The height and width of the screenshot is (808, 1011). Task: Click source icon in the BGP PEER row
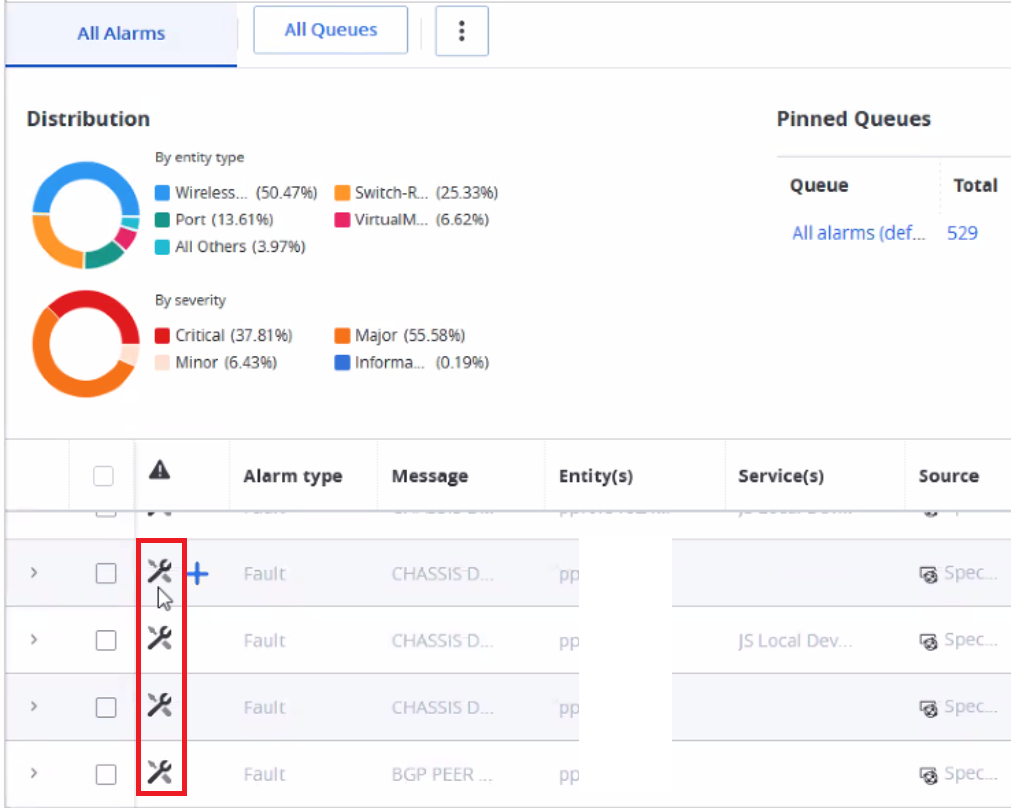[928, 774]
